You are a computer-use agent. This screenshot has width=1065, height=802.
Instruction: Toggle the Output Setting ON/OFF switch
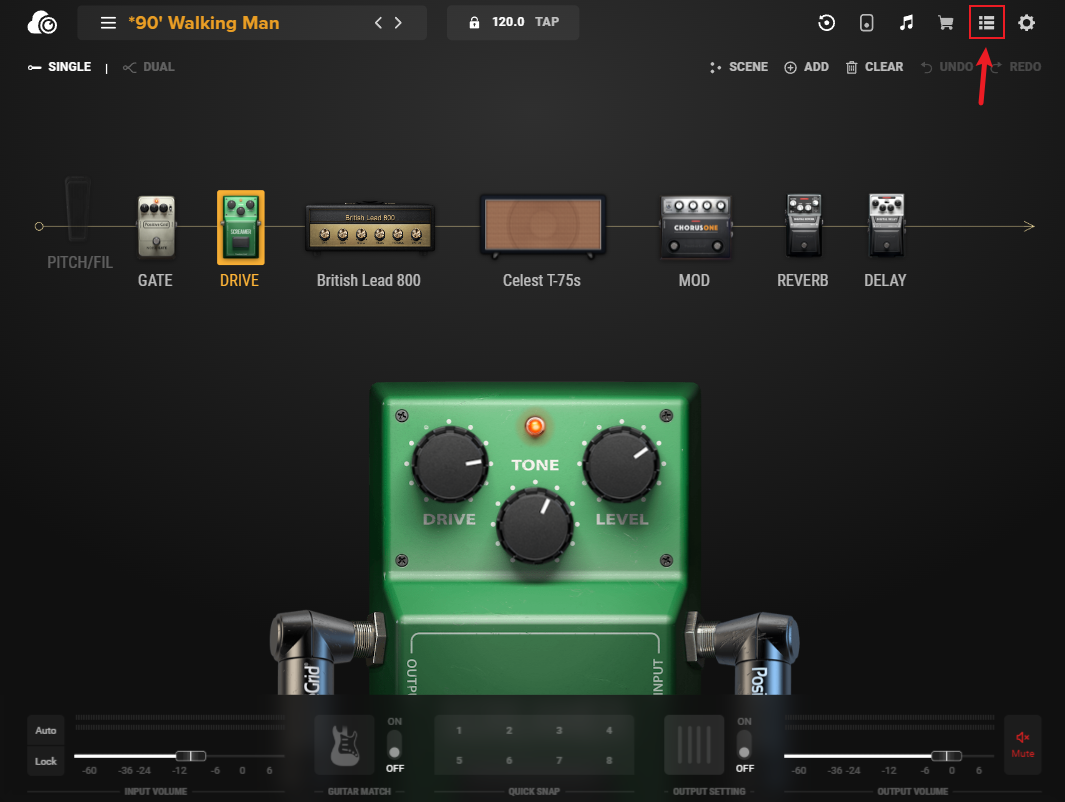(x=744, y=744)
